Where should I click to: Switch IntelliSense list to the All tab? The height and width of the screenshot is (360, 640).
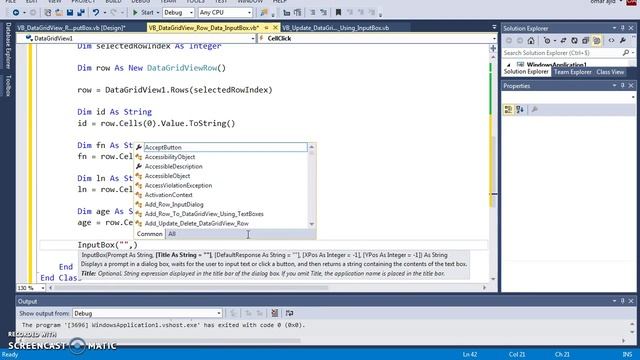[172, 234]
